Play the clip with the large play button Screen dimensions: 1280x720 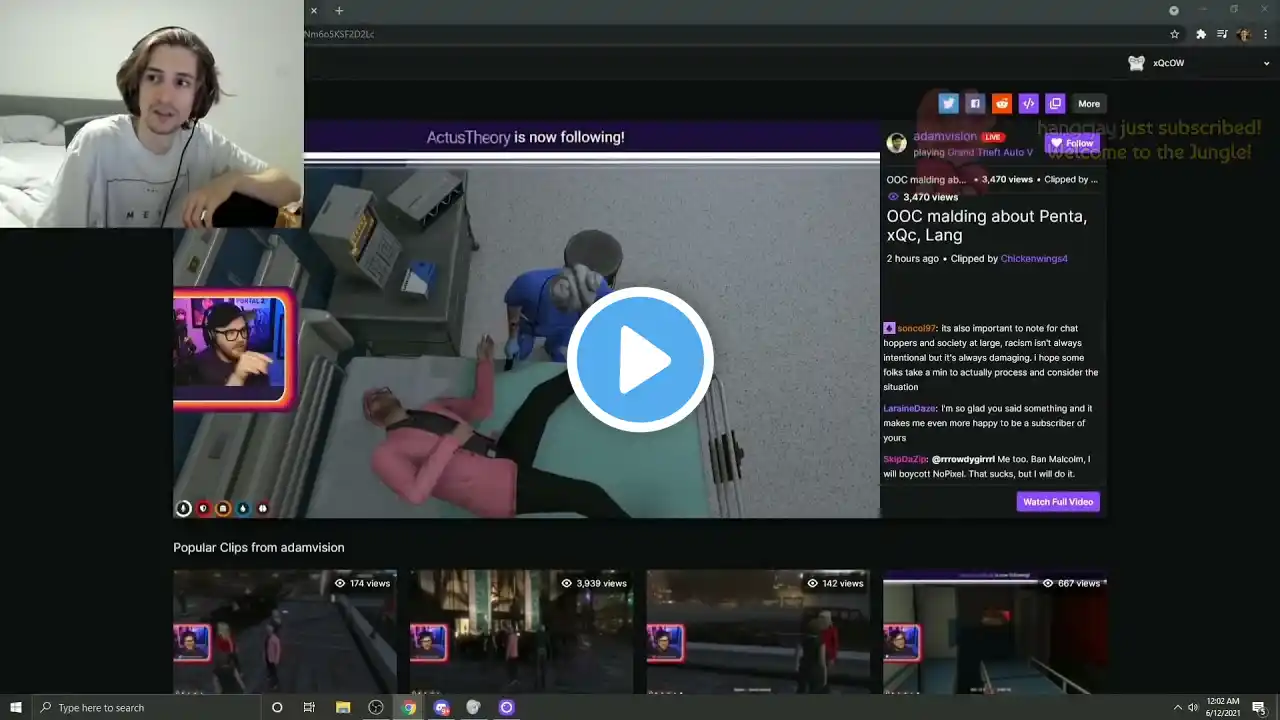(640, 360)
